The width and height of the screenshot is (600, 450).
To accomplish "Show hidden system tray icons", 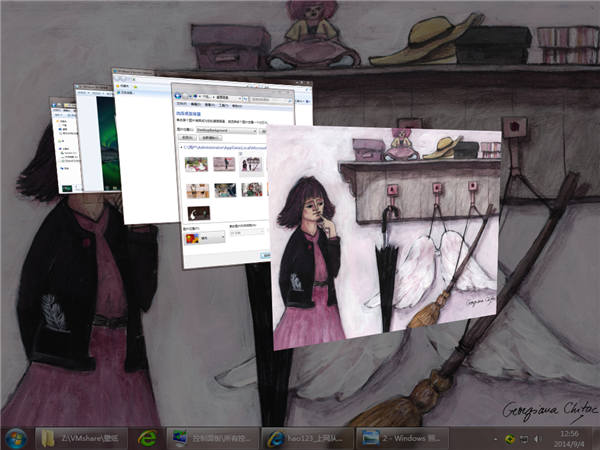I will click(495, 438).
